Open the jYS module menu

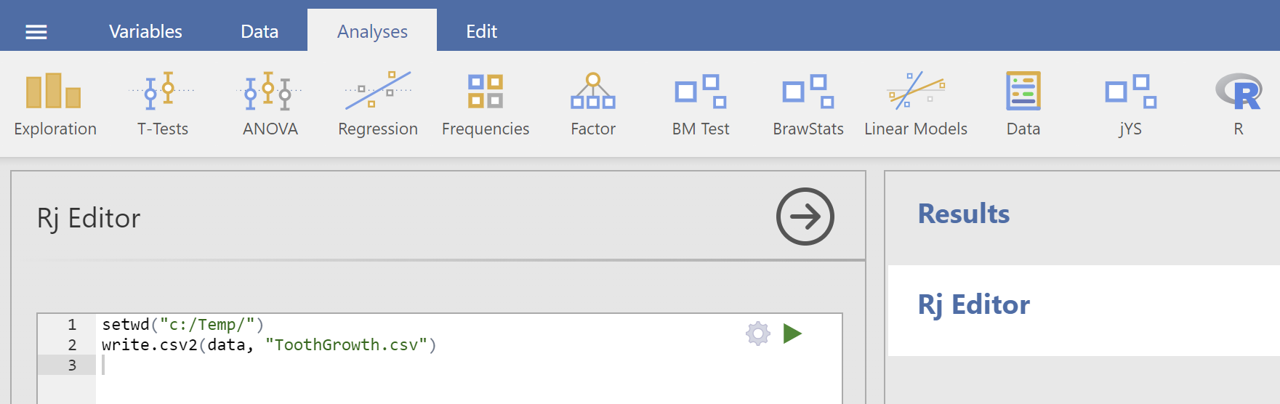pos(1131,104)
